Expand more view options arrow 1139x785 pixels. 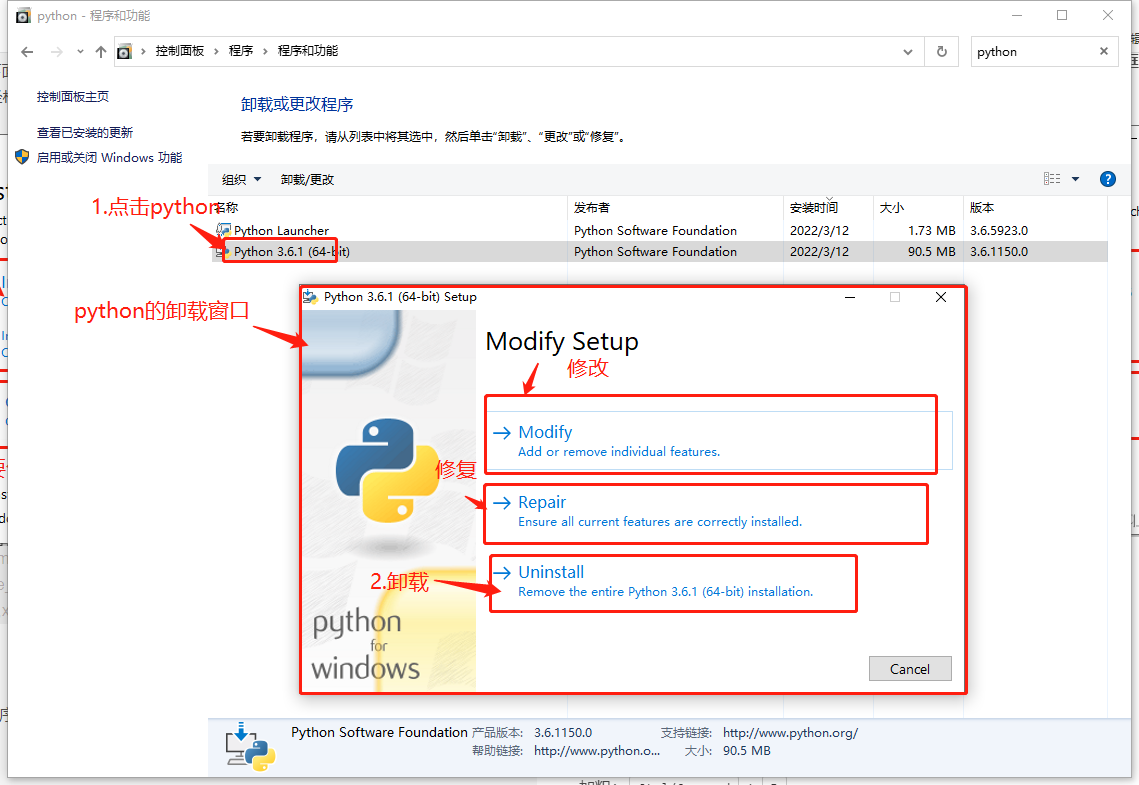click(1076, 179)
